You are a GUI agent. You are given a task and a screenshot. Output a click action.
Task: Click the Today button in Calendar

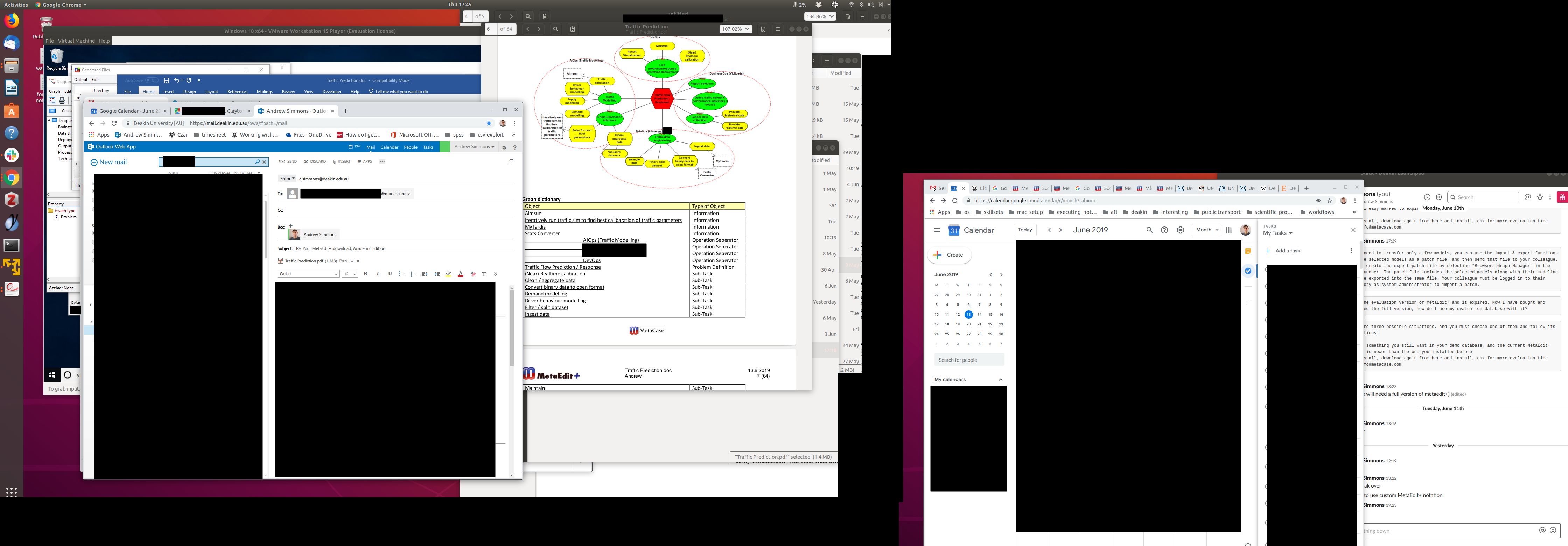coord(1025,230)
